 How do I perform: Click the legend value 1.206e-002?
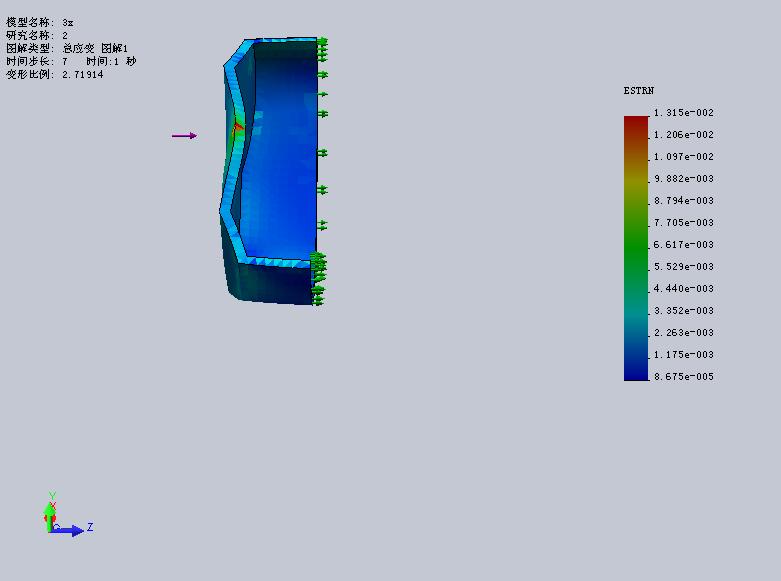coord(683,135)
